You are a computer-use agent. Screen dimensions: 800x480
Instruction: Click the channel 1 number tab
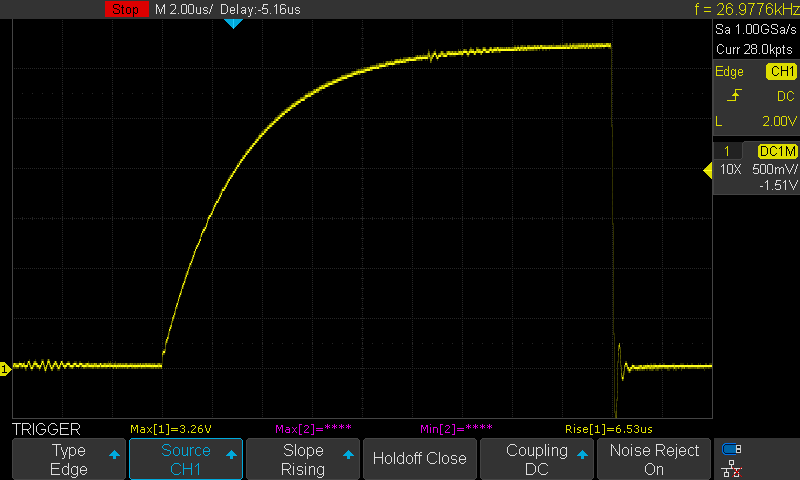(x=727, y=151)
